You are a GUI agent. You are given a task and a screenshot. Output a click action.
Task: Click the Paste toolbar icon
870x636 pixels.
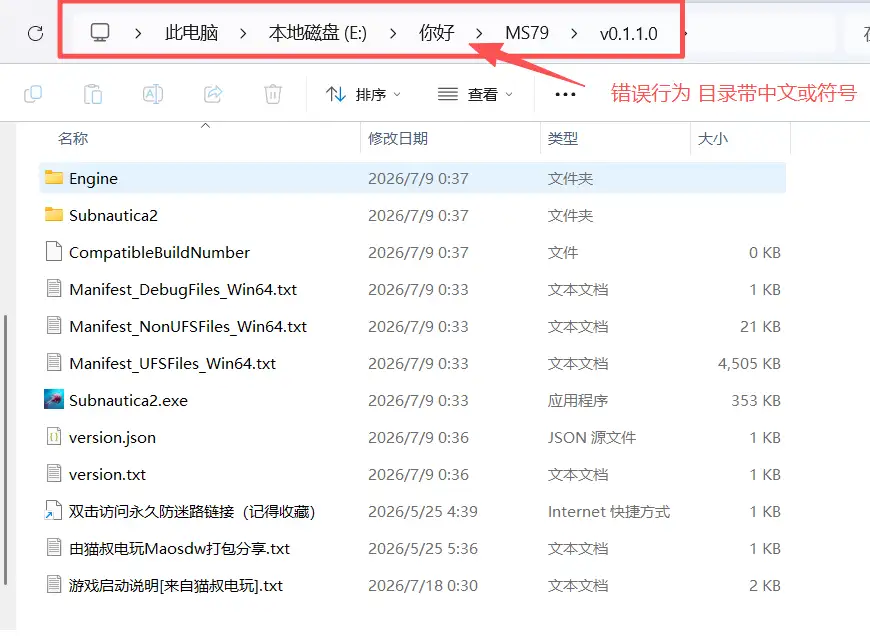click(93, 94)
